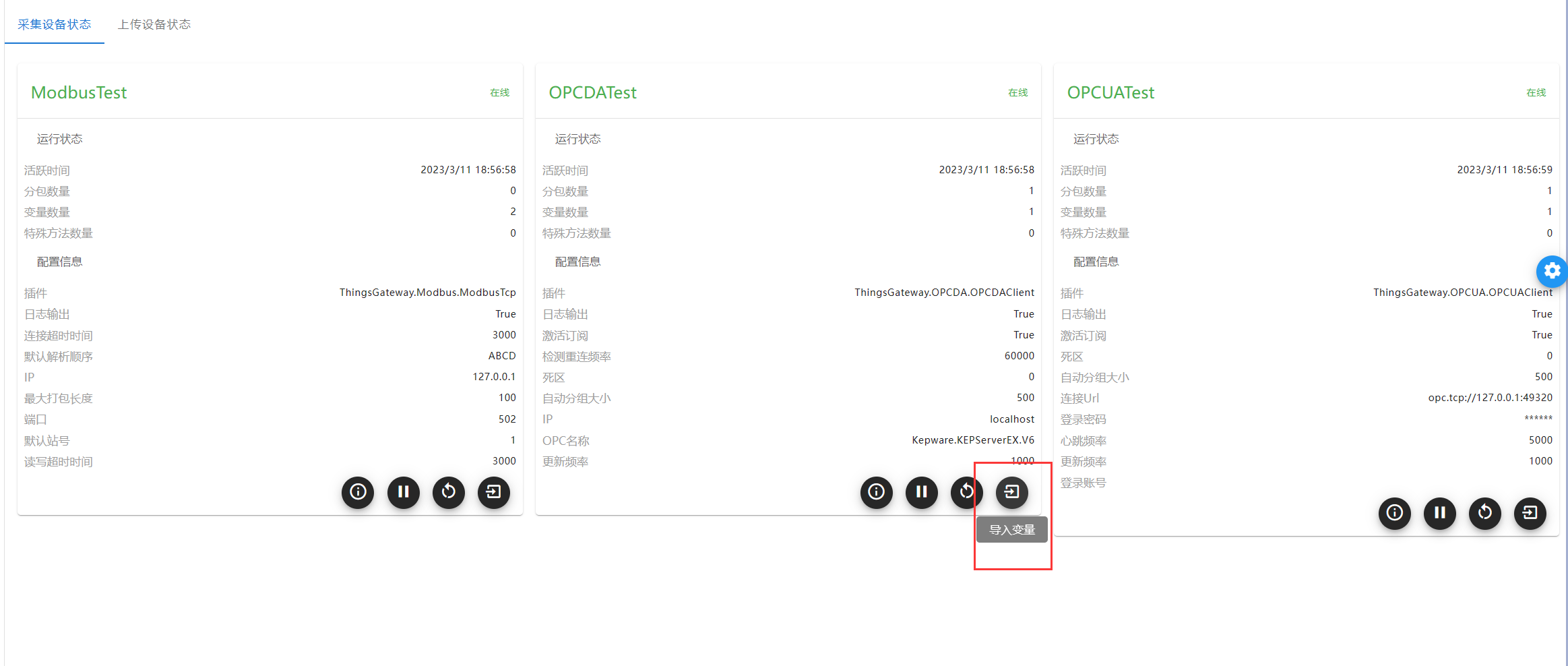Viewport: 1568px width, 666px height.
Task: Pause the OPCDATest device
Action: [x=921, y=492]
